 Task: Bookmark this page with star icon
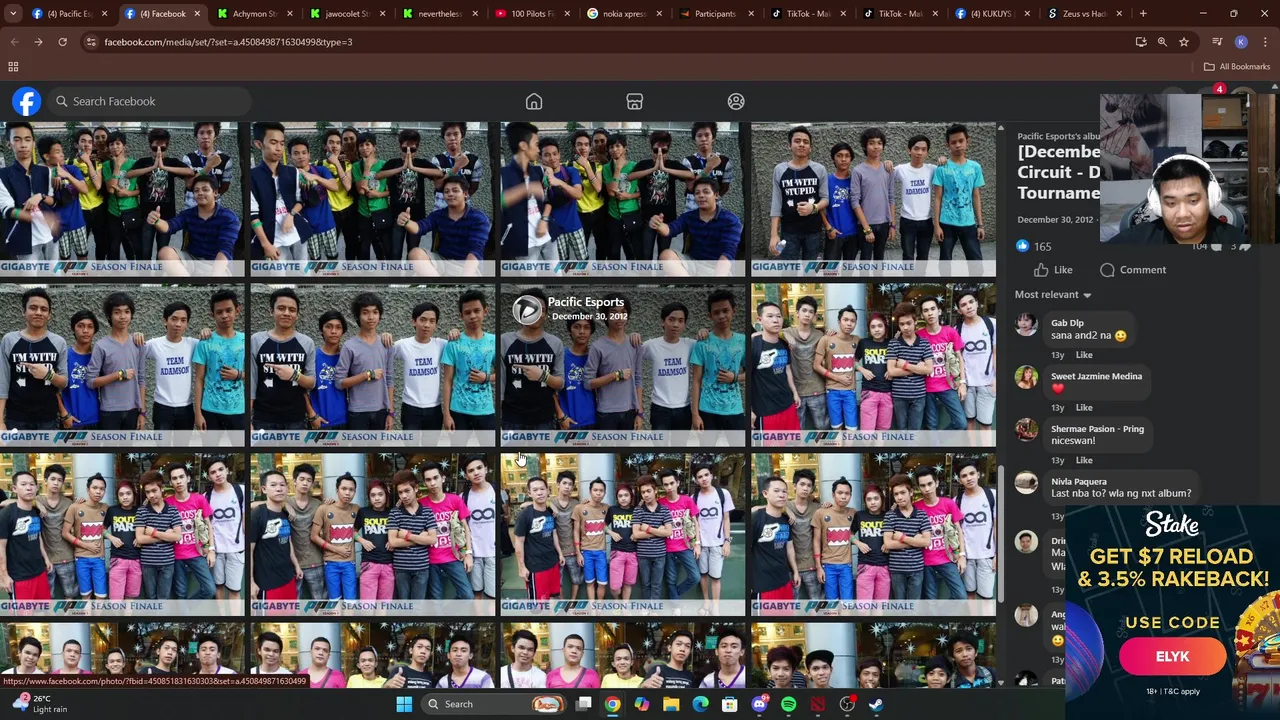pos(1184,42)
